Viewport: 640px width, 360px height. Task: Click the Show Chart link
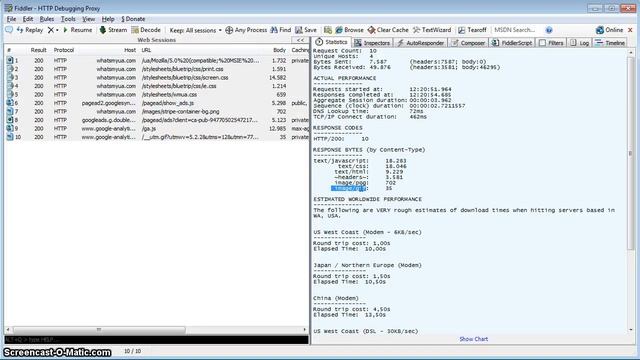(473, 339)
